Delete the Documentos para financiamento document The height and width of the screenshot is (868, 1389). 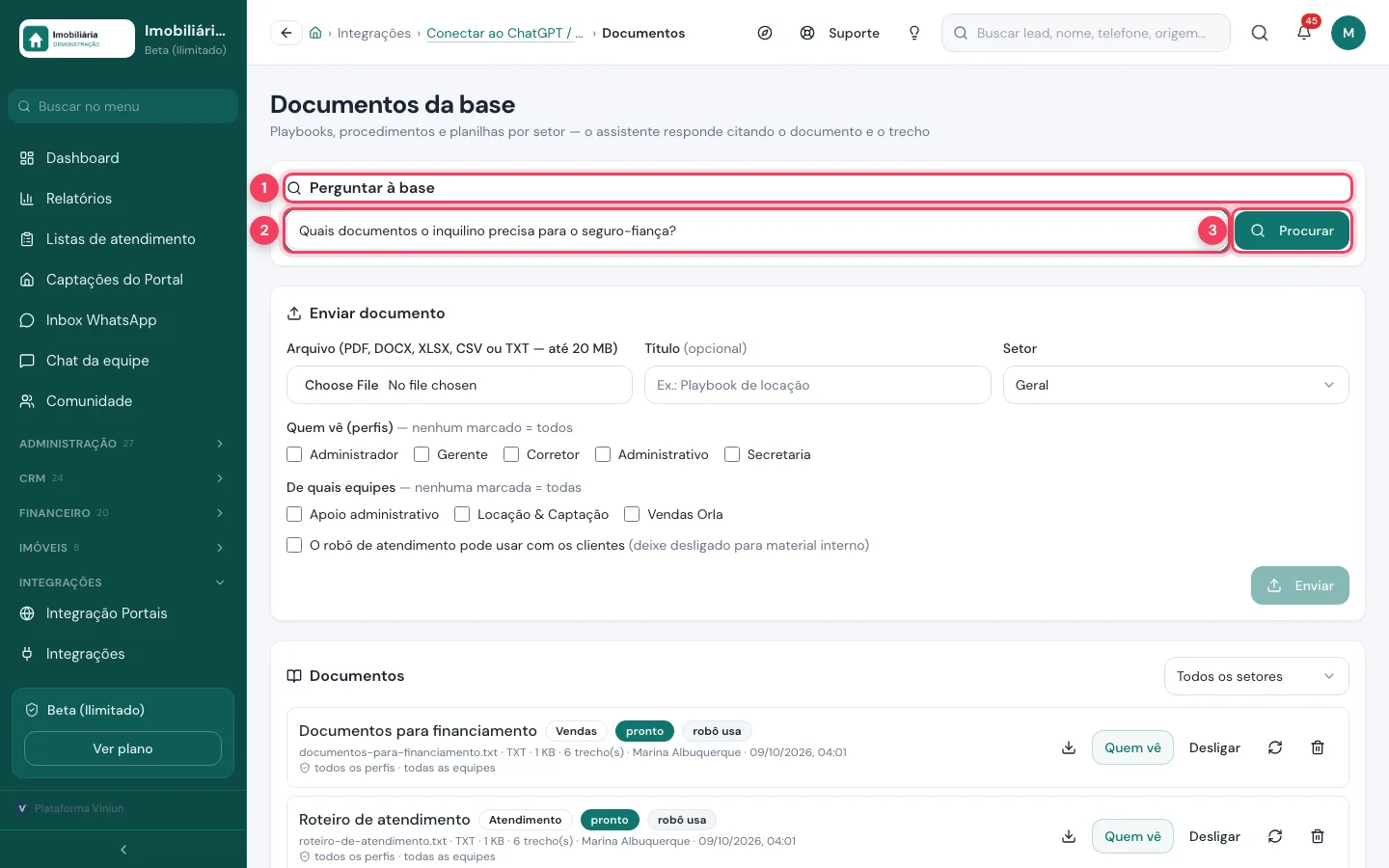point(1318,747)
